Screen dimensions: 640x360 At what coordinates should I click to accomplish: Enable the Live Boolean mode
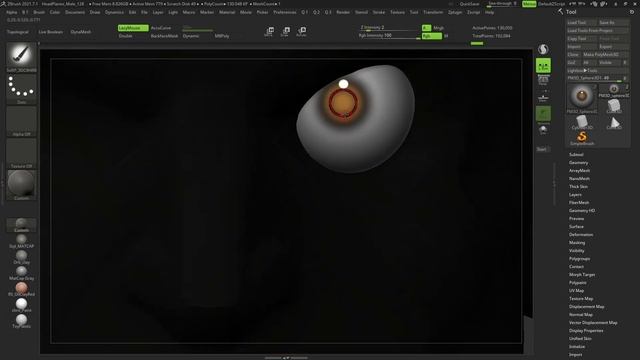point(51,32)
